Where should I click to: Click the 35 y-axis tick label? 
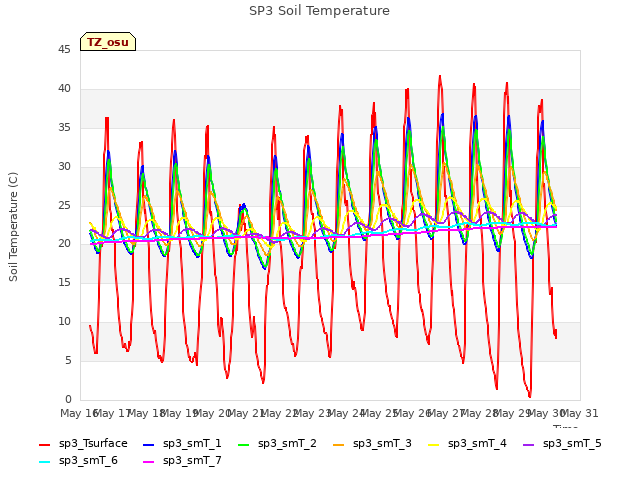(64, 128)
